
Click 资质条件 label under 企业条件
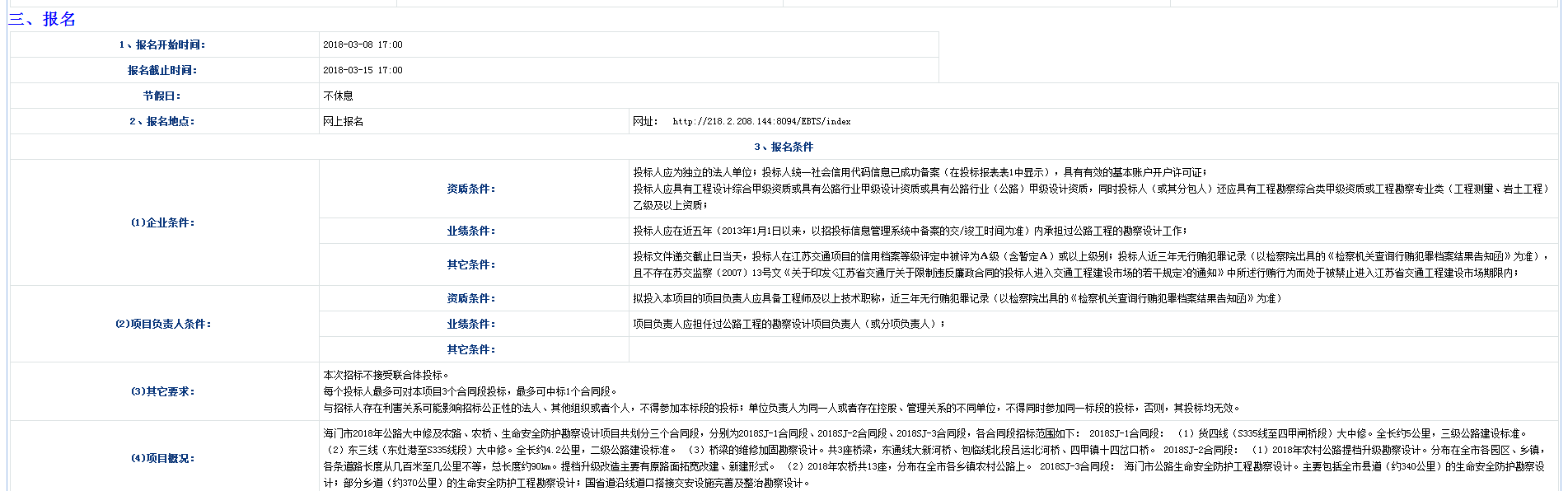(x=471, y=189)
